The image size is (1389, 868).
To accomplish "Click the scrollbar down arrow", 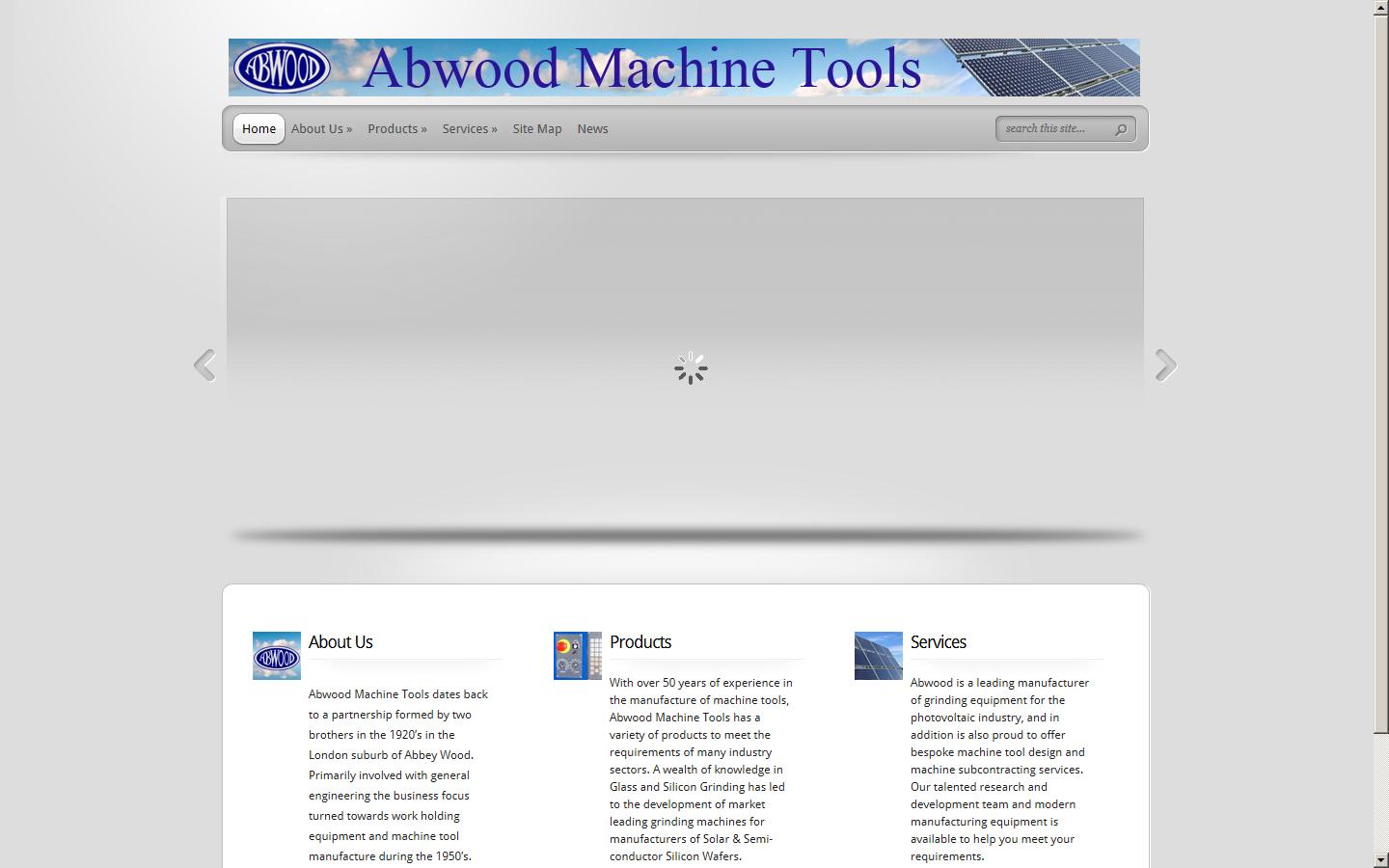I will pos(1381,859).
